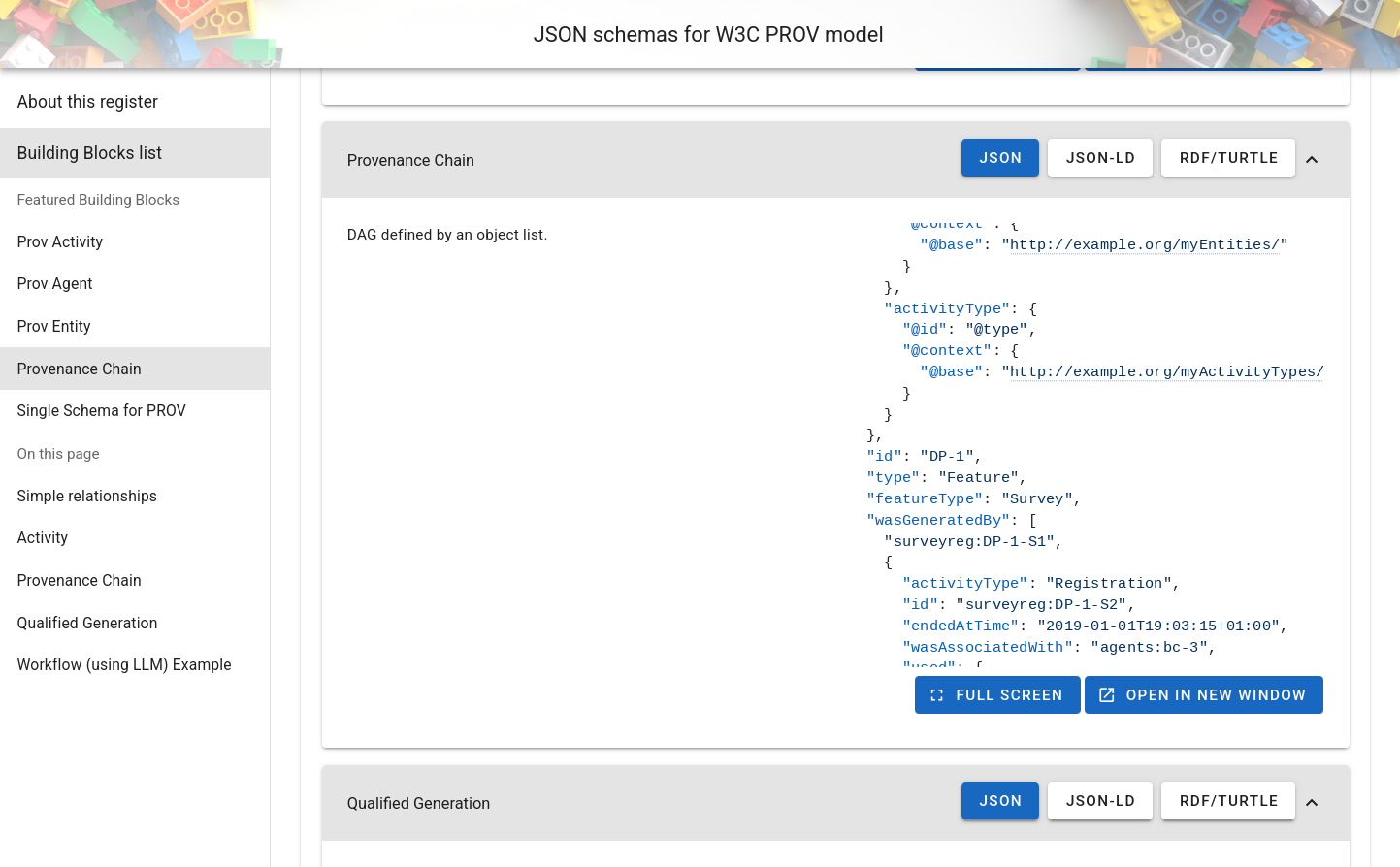The width and height of the screenshot is (1400, 867).
Task: Collapse the Qualified Generation panel chevron
Action: [1312, 803]
